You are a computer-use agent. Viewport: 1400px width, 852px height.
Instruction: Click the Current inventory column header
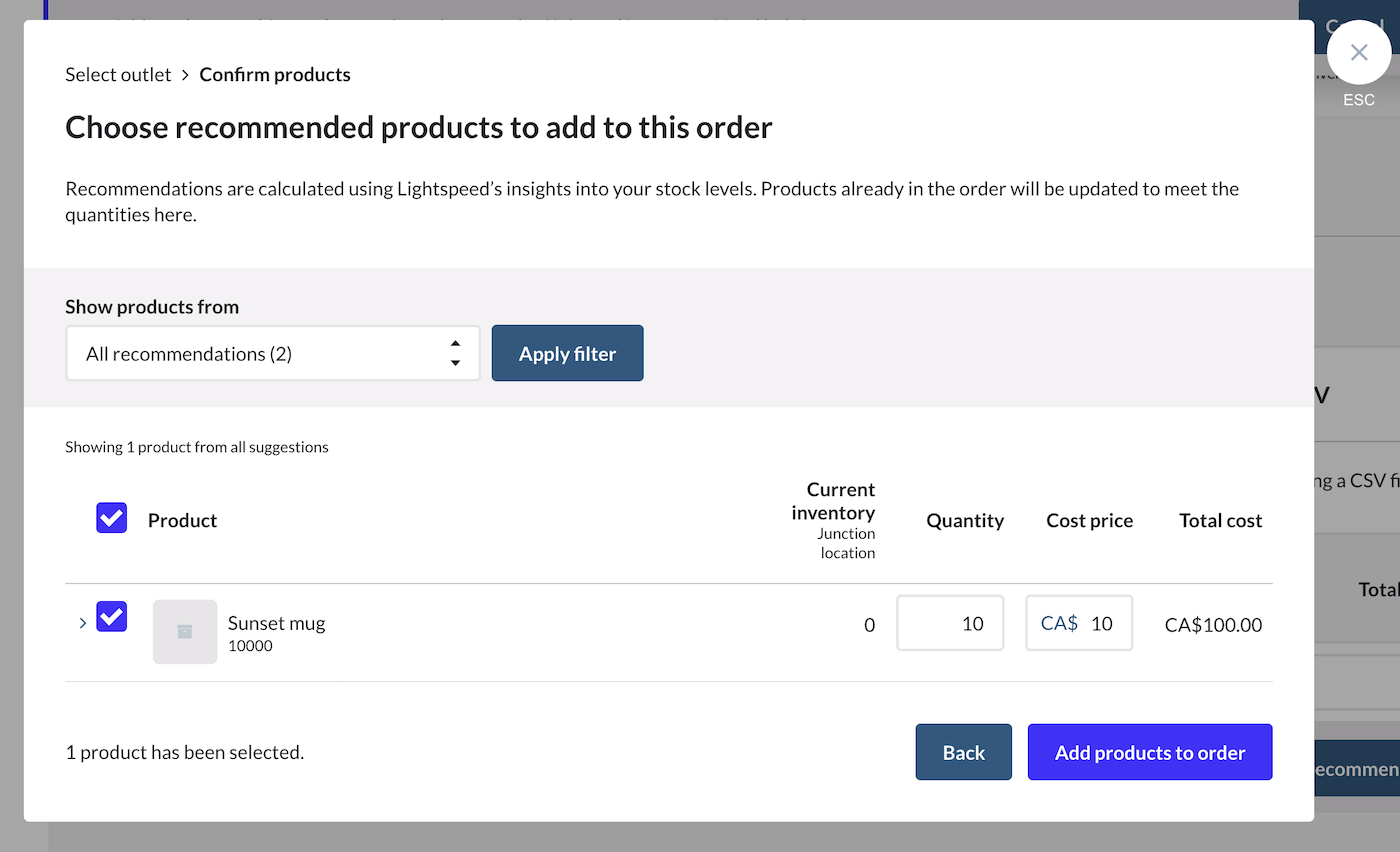tap(833, 500)
